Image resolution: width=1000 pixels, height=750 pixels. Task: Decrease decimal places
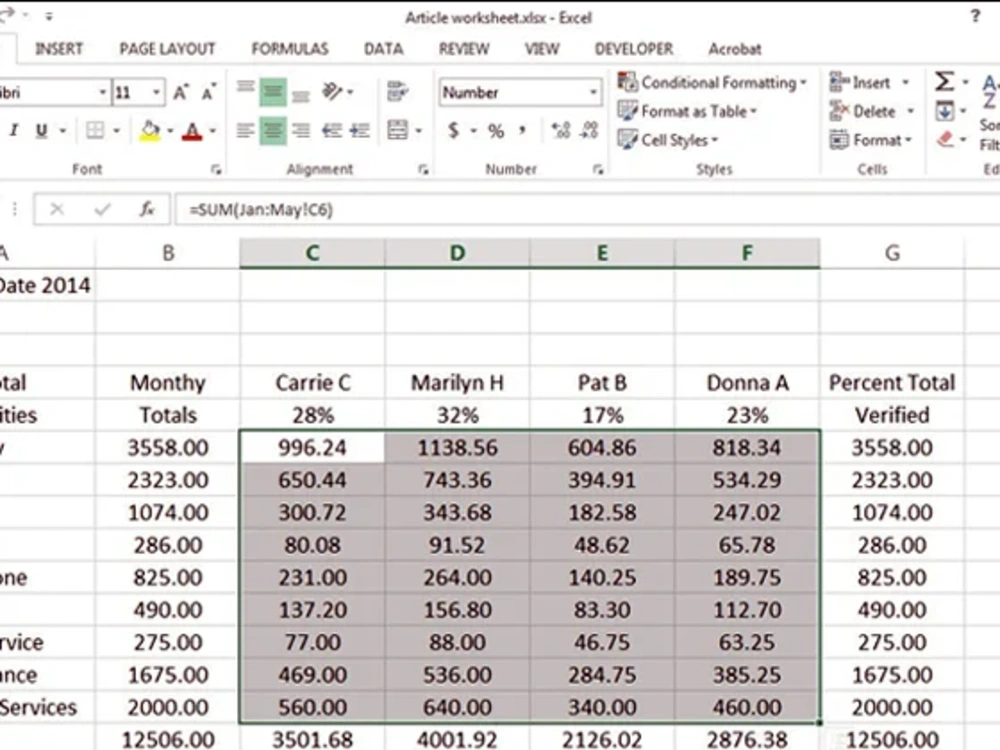(590, 131)
